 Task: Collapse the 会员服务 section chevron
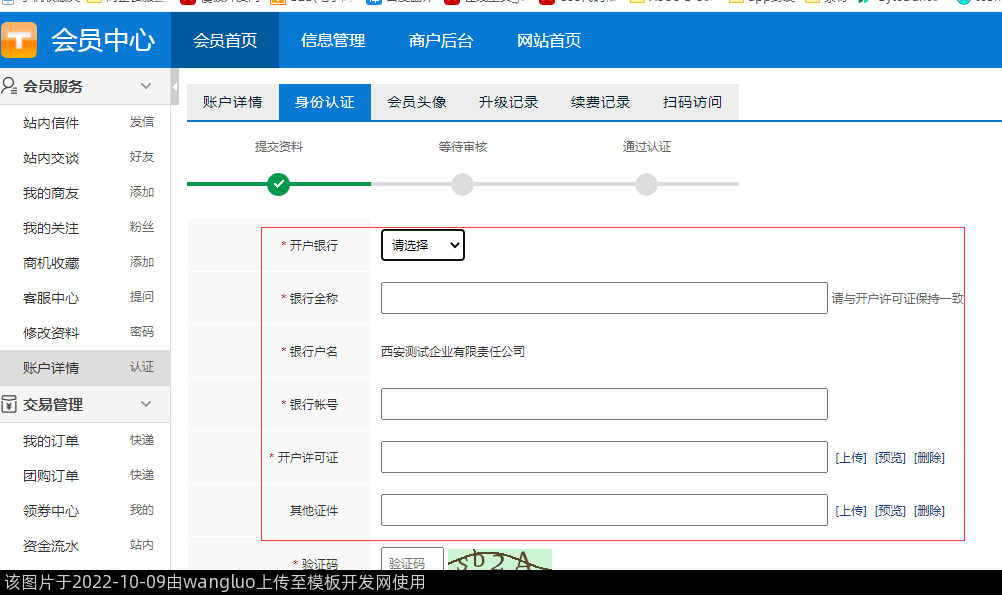tap(146, 86)
